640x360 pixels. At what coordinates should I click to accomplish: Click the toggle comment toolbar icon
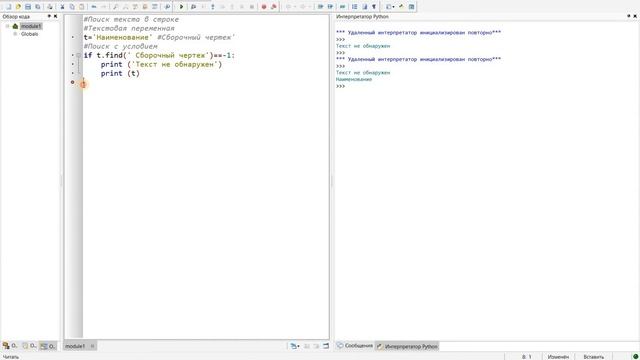click(x=342, y=7)
